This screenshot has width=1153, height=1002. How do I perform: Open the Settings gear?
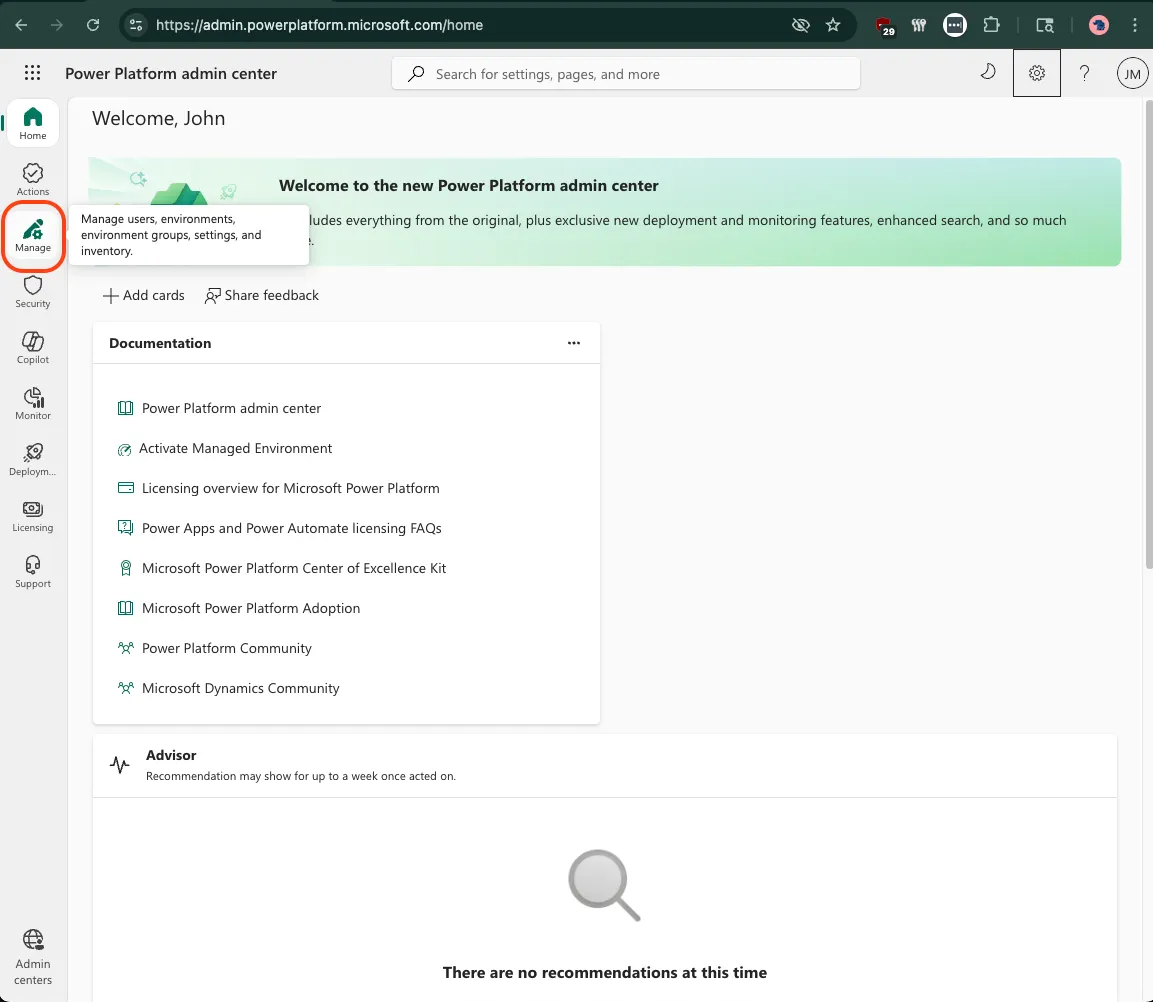(1036, 72)
